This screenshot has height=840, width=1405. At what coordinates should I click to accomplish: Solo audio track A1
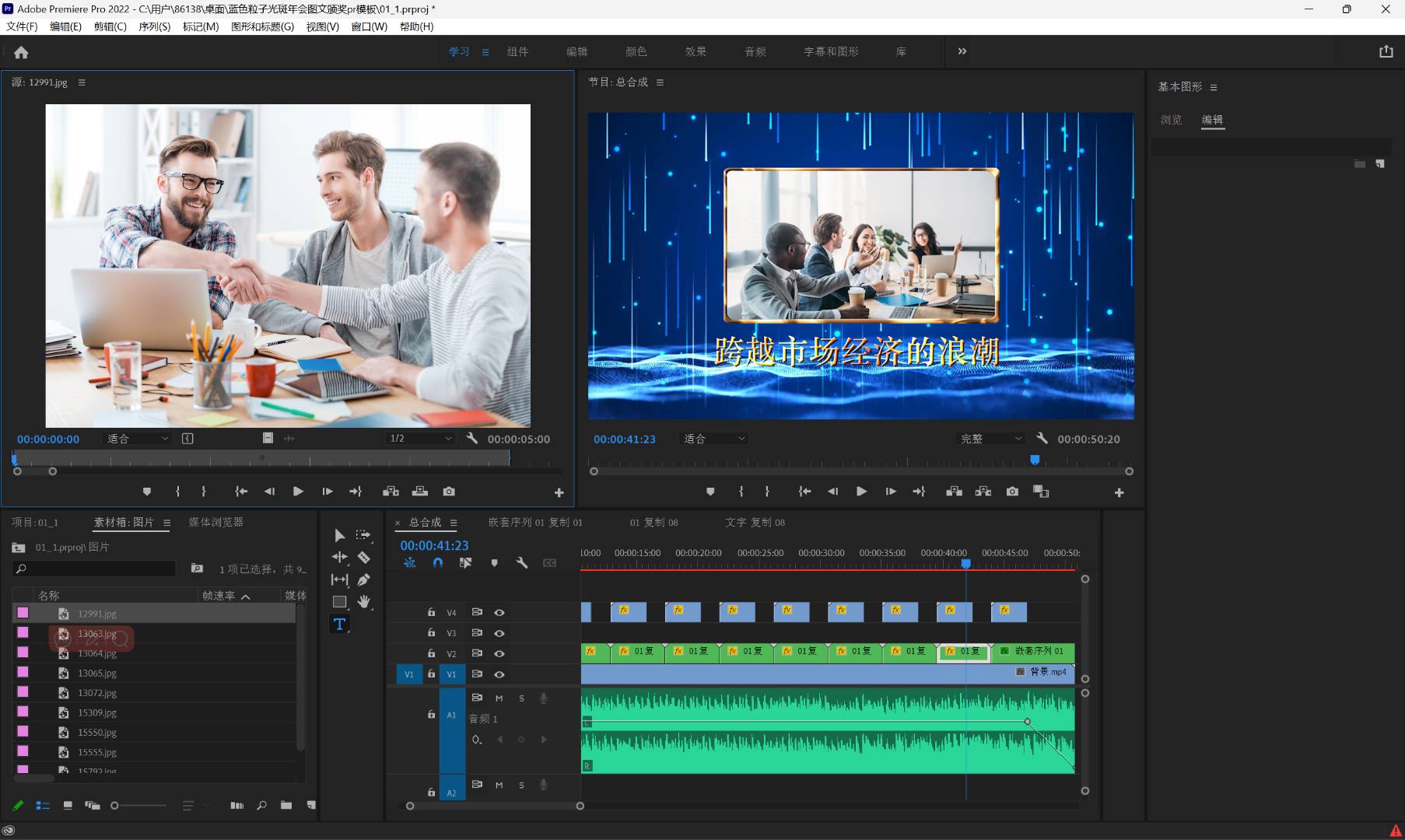point(521,698)
